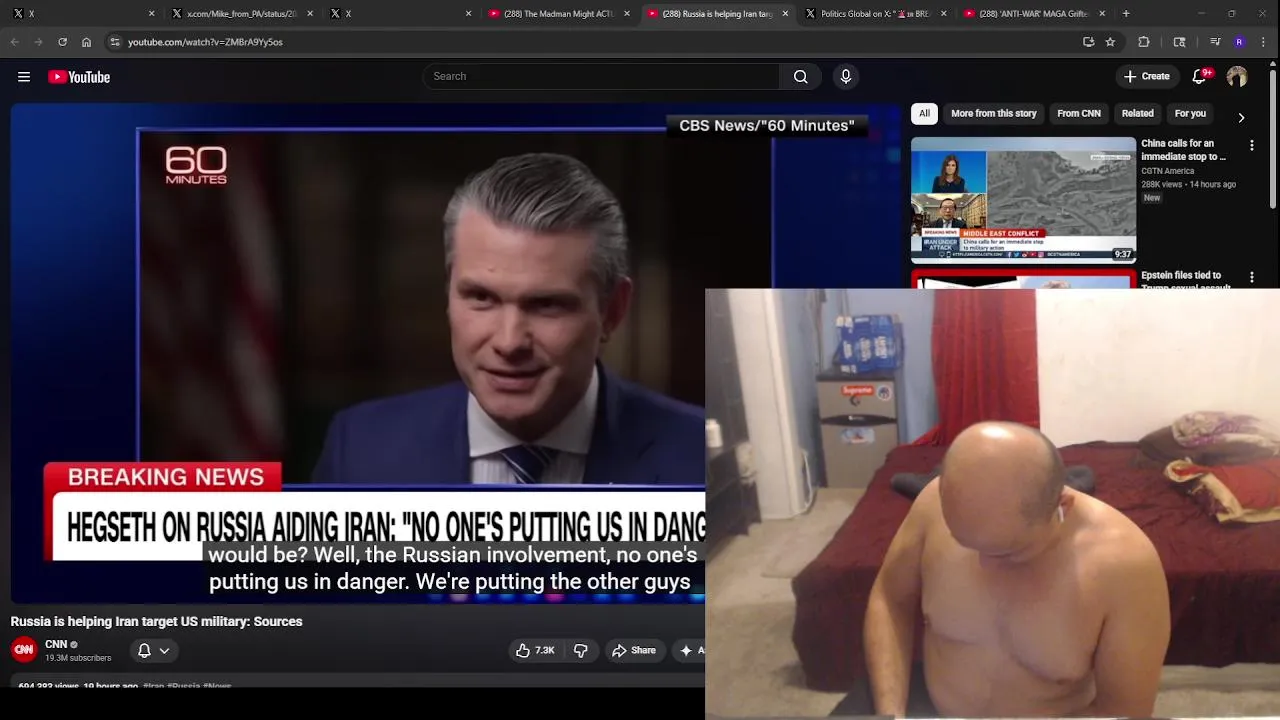Open the CNN channel name link

[x=56, y=644]
